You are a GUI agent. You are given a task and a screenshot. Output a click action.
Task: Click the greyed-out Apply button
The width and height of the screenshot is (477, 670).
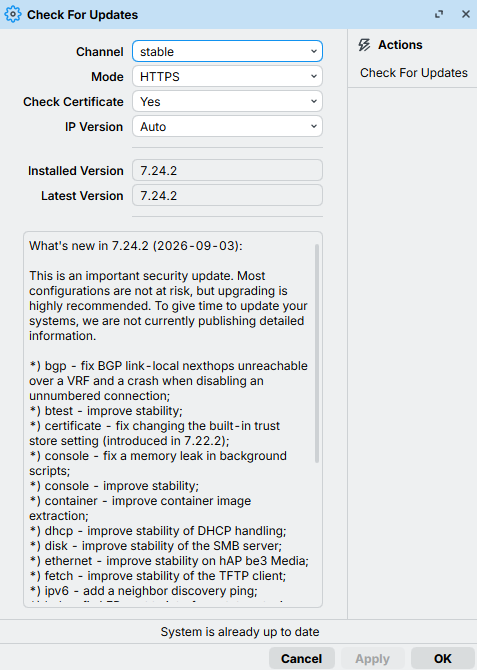click(372, 658)
